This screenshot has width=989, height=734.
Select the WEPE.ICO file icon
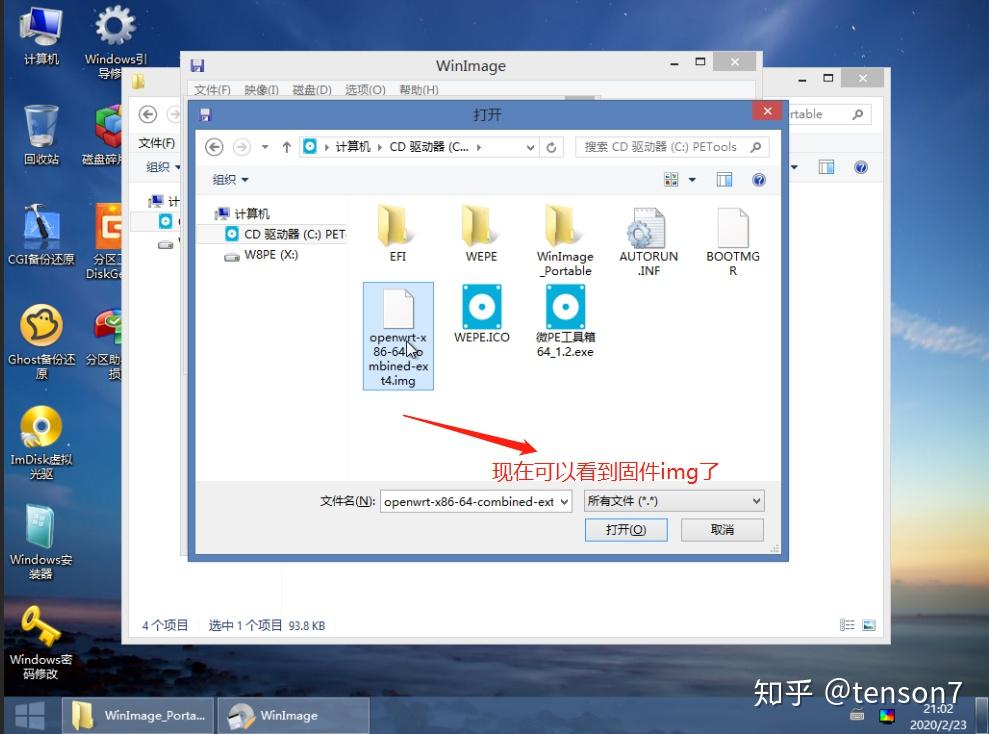tap(482, 313)
